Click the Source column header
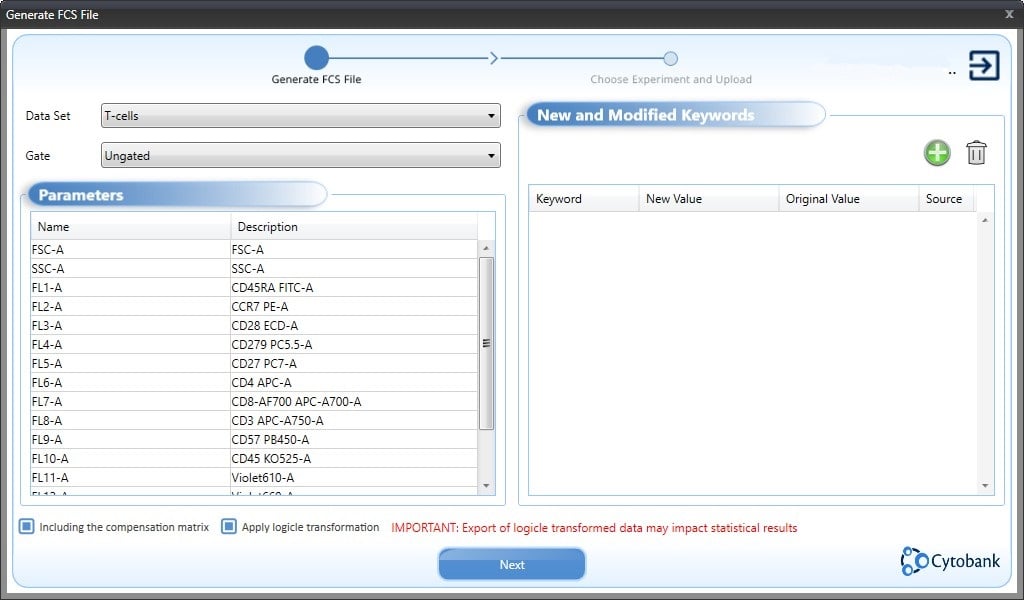 pyautogui.click(x=946, y=198)
